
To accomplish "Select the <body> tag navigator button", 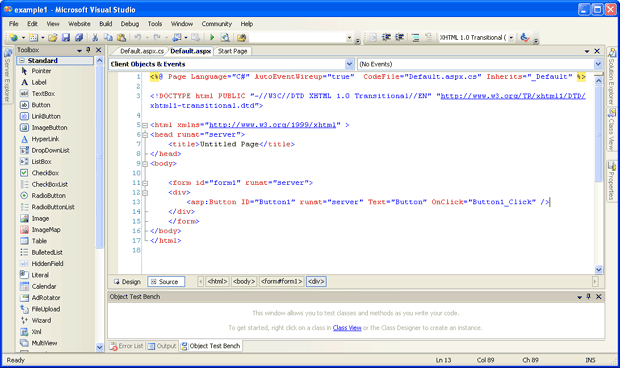I will 244,282.
